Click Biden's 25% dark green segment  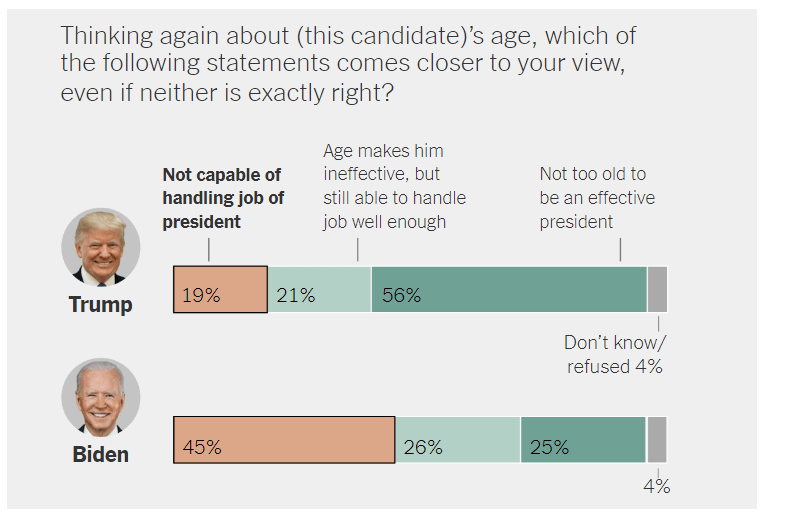pos(583,440)
